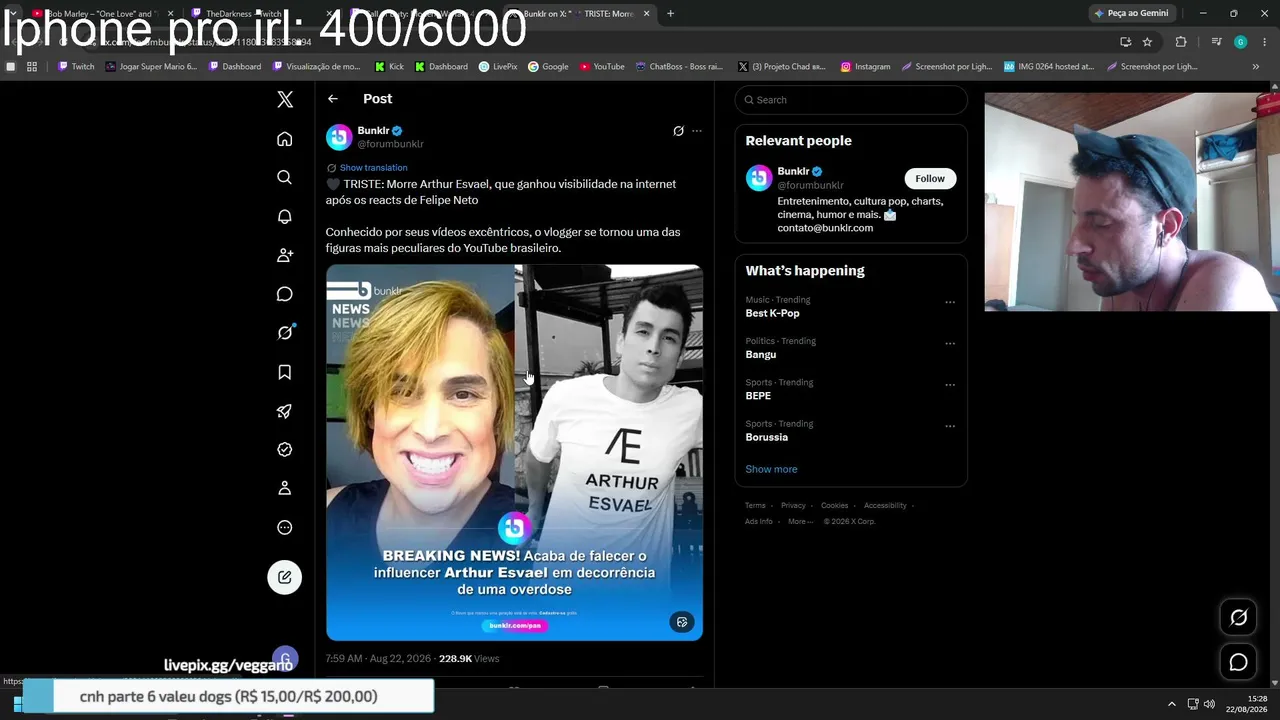
Task: Go to the X logo home link
Action: (285, 99)
